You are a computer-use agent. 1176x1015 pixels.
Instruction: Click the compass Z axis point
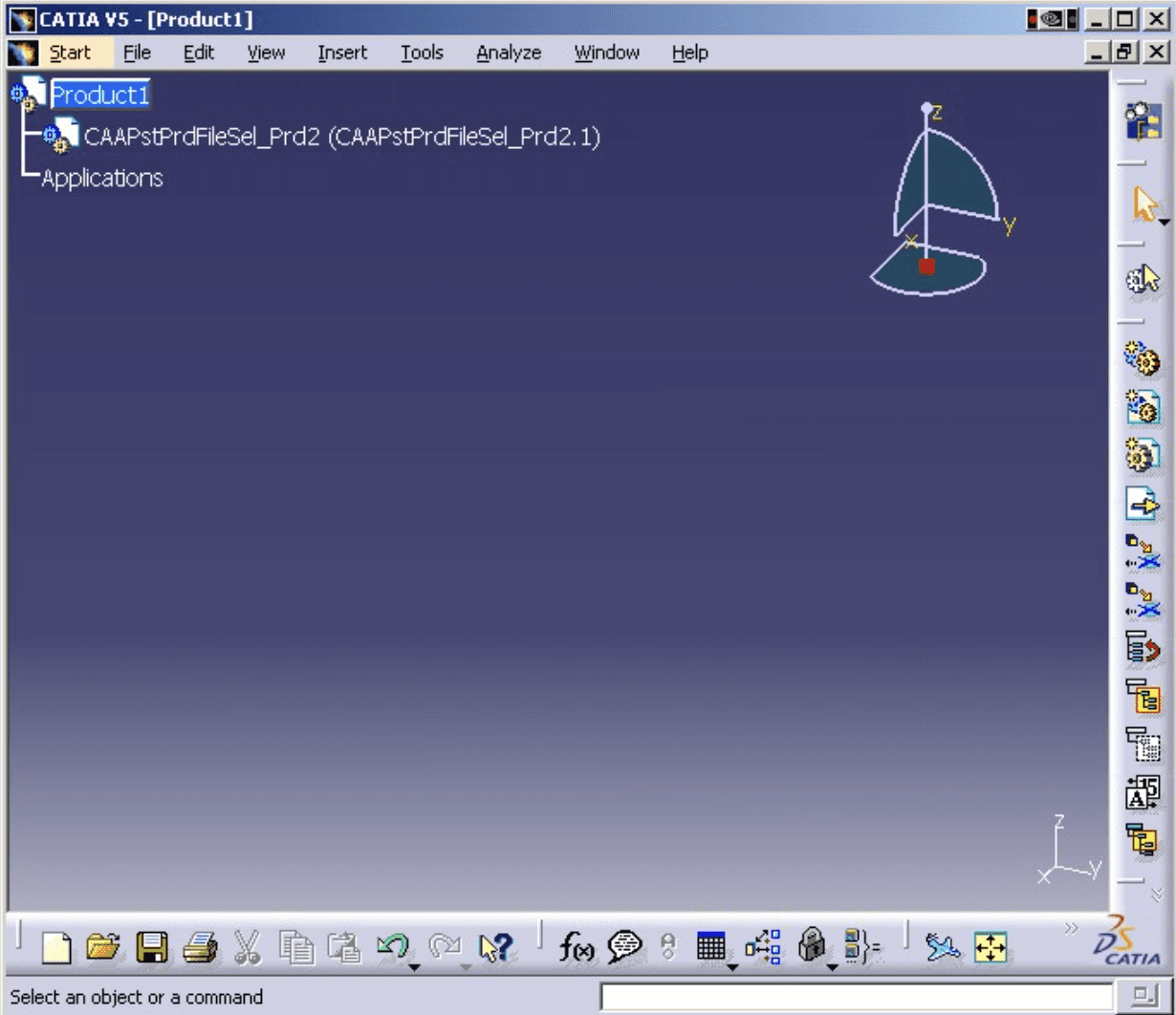coord(926,108)
